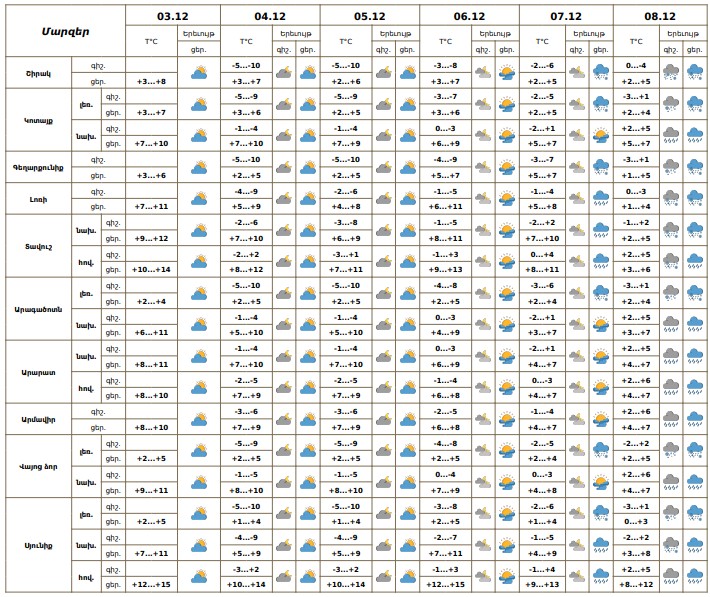Select the 05.12 date column header
710x597 pixels.
[x=369, y=17]
